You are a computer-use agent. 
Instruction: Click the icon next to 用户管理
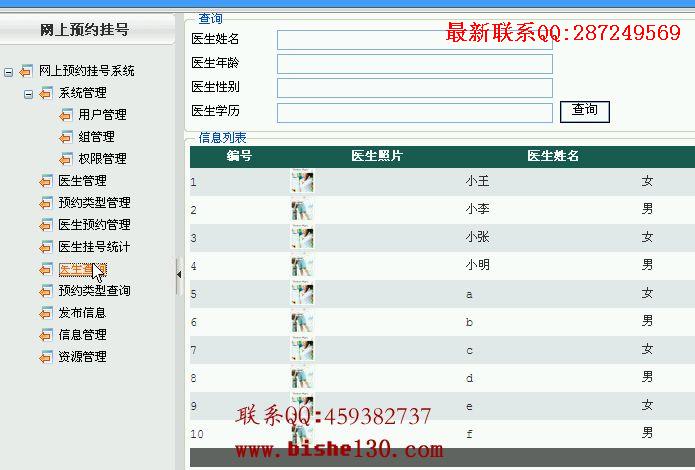tap(66, 115)
